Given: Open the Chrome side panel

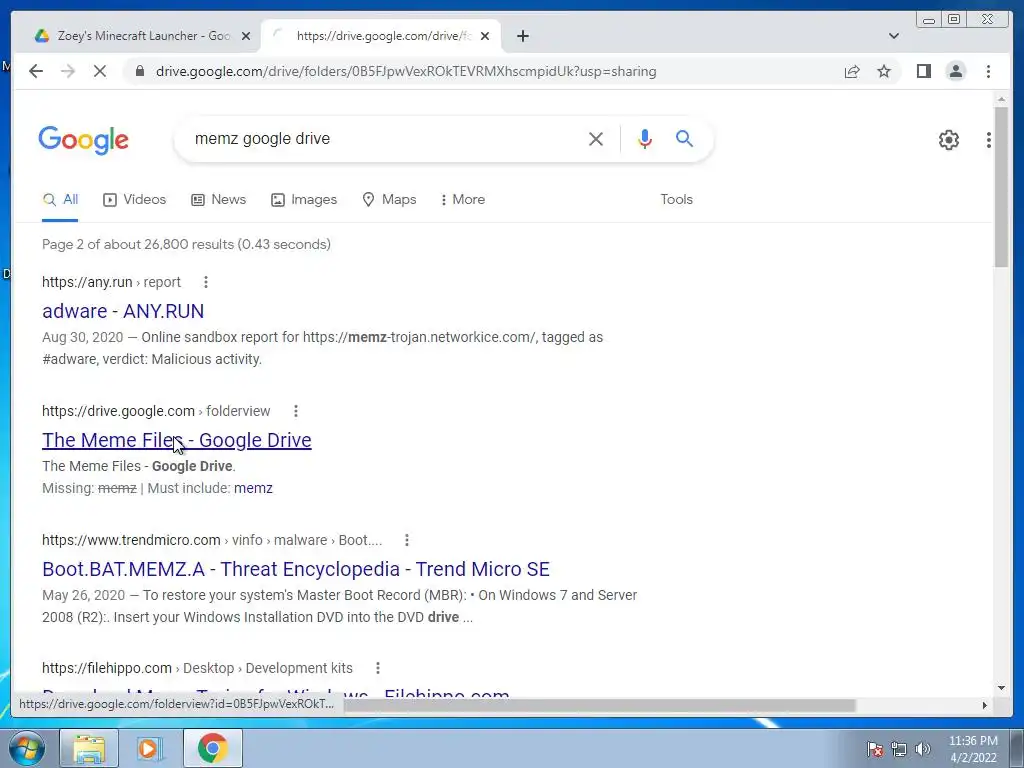Looking at the screenshot, I should tap(923, 71).
